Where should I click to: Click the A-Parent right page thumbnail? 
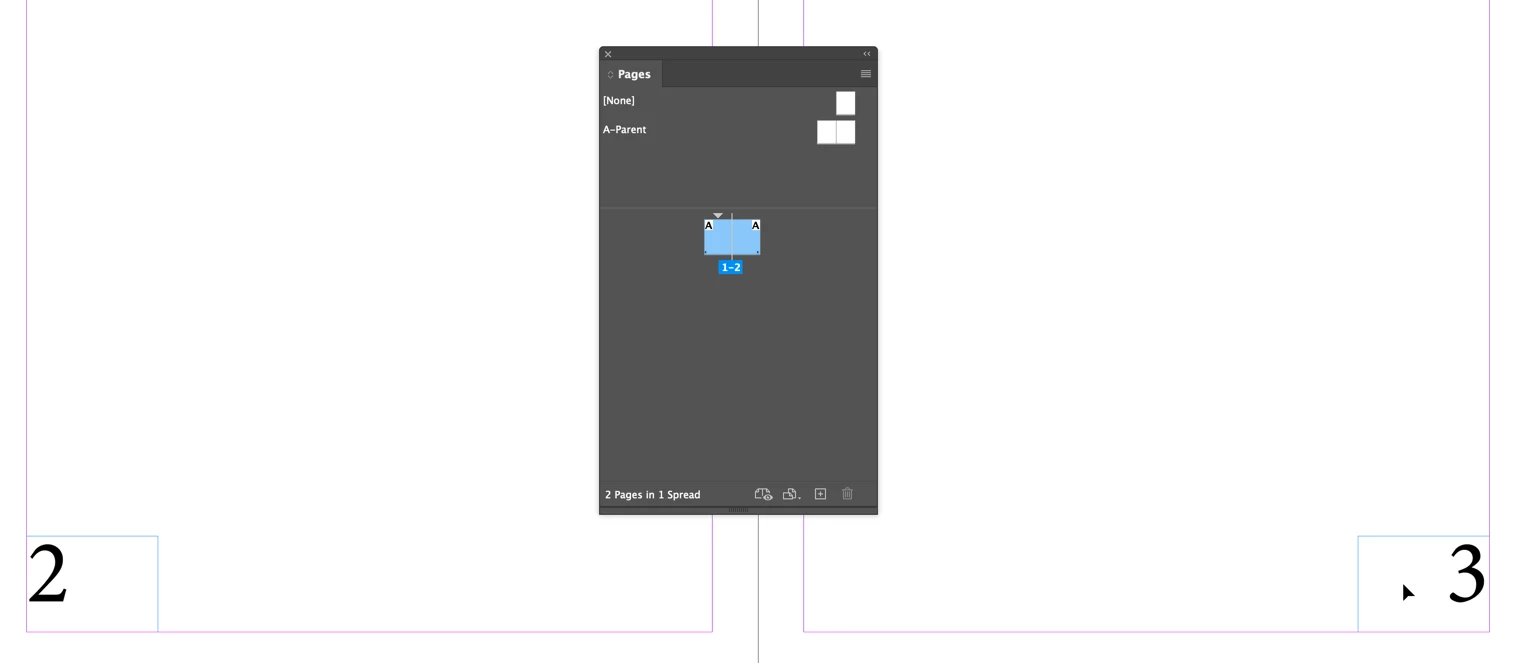(846, 132)
